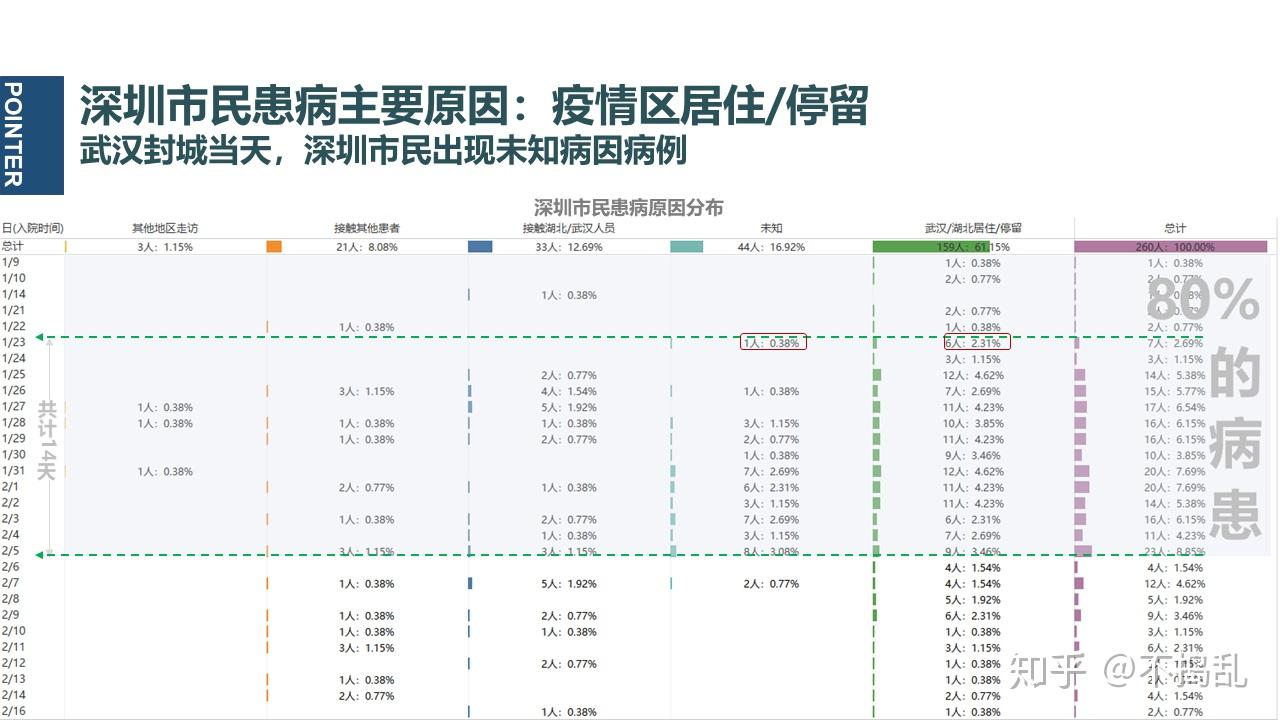1280x720 pixels.
Task: Click '1人: 0.38%' in 1/31 row under 其他地区走访
Action: point(165,471)
